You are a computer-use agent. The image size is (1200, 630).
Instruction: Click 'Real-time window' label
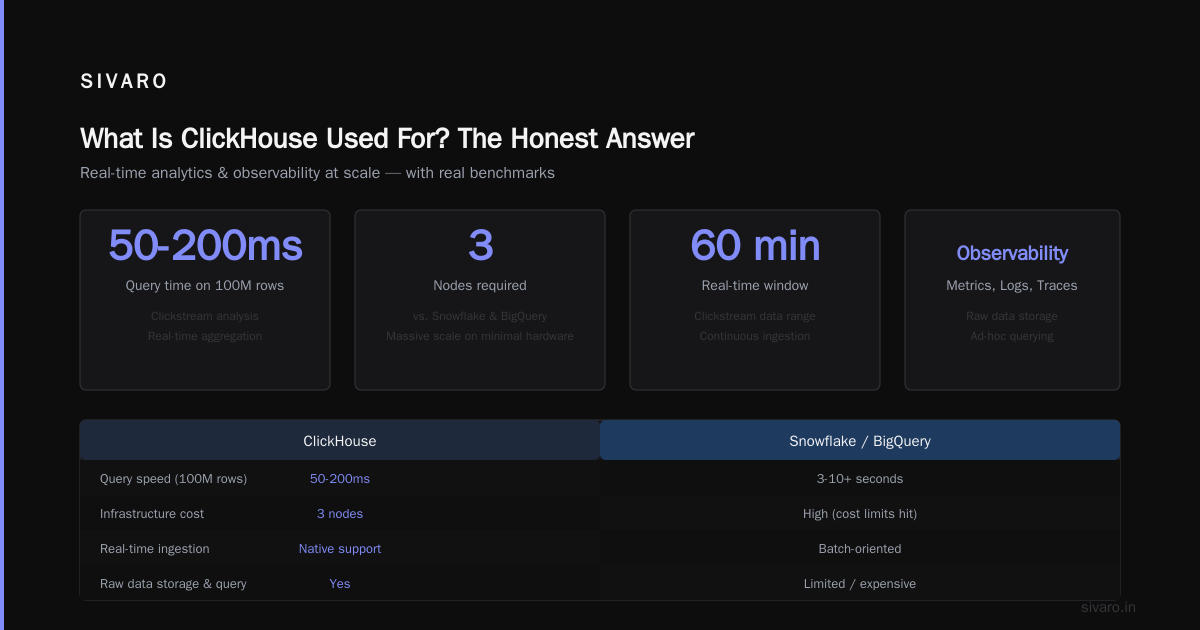755,286
